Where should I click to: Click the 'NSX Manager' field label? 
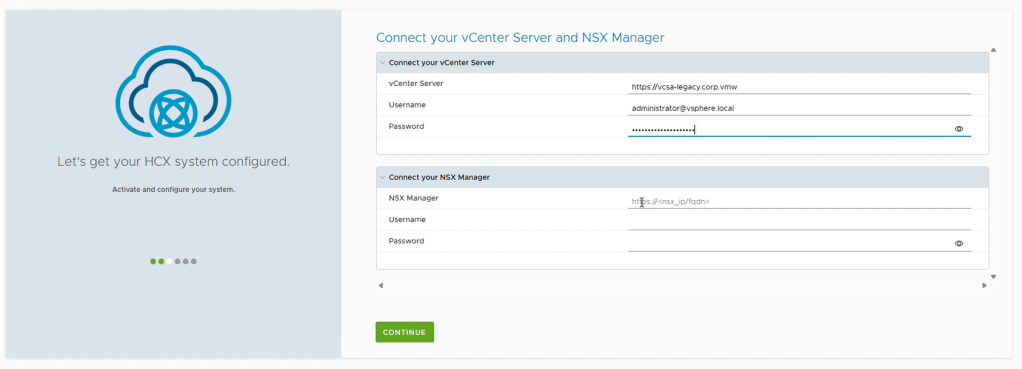pyautogui.click(x=413, y=198)
